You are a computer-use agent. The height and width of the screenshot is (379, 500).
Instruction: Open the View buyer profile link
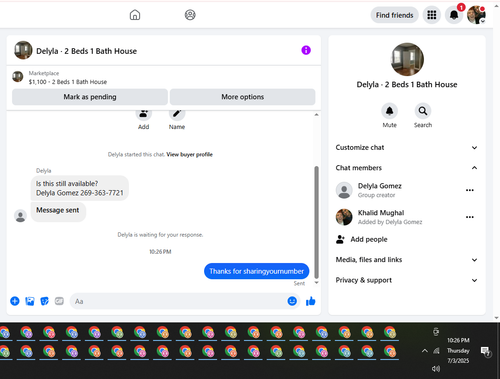[189, 154]
